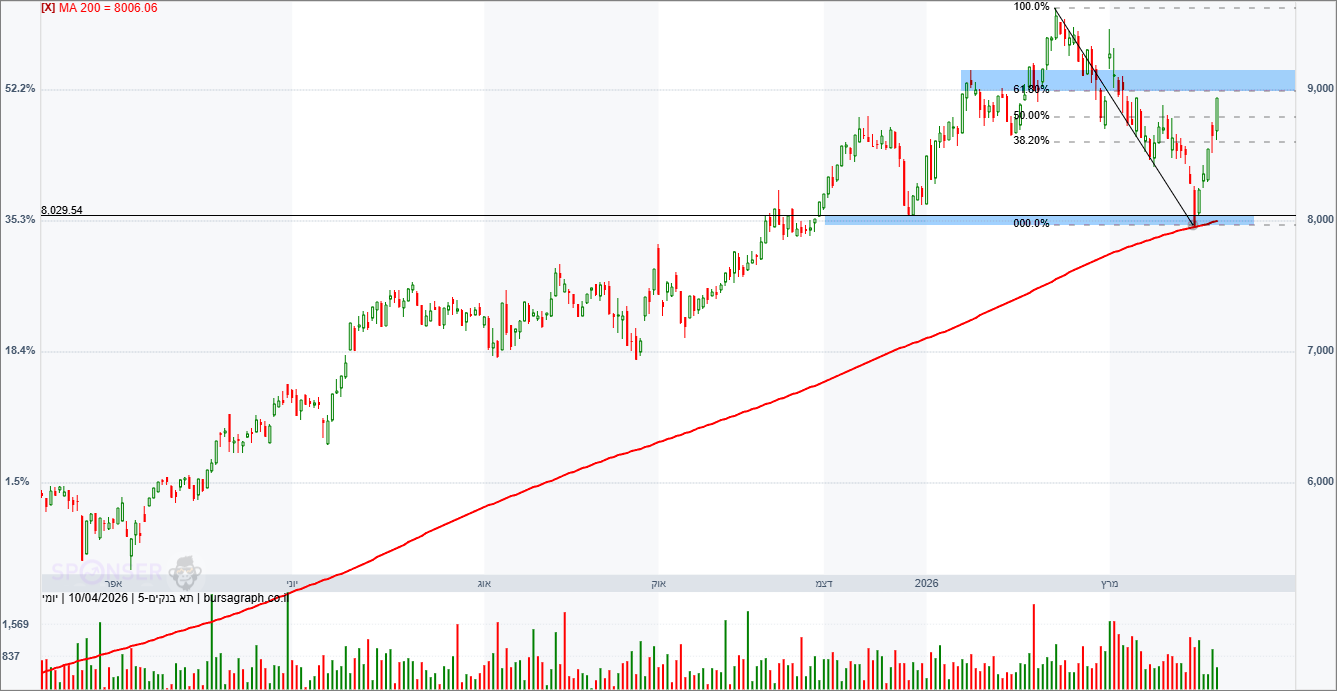Screen dimensions: 1337x691
Task: Click the Sponser monkey logo watermark
Action: pyautogui.click(x=183, y=571)
